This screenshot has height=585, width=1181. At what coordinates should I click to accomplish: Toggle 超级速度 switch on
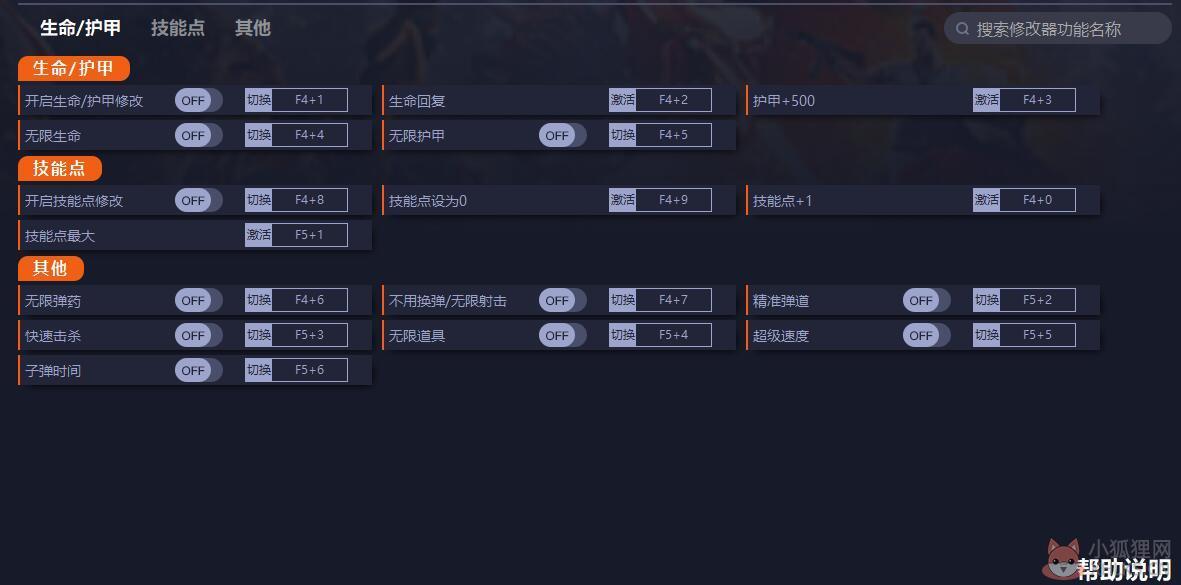tap(926, 336)
